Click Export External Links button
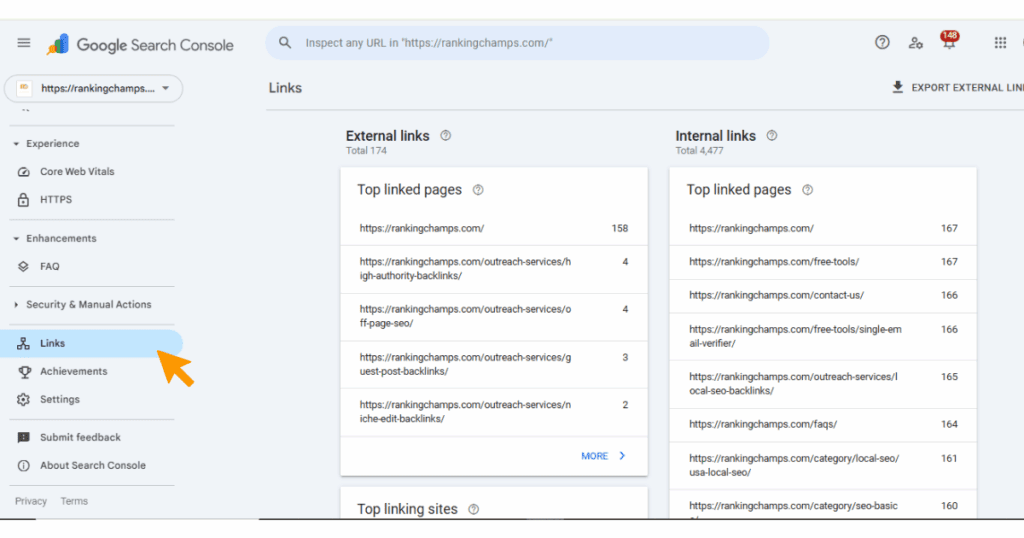1024x538 pixels. click(x=955, y=88)
